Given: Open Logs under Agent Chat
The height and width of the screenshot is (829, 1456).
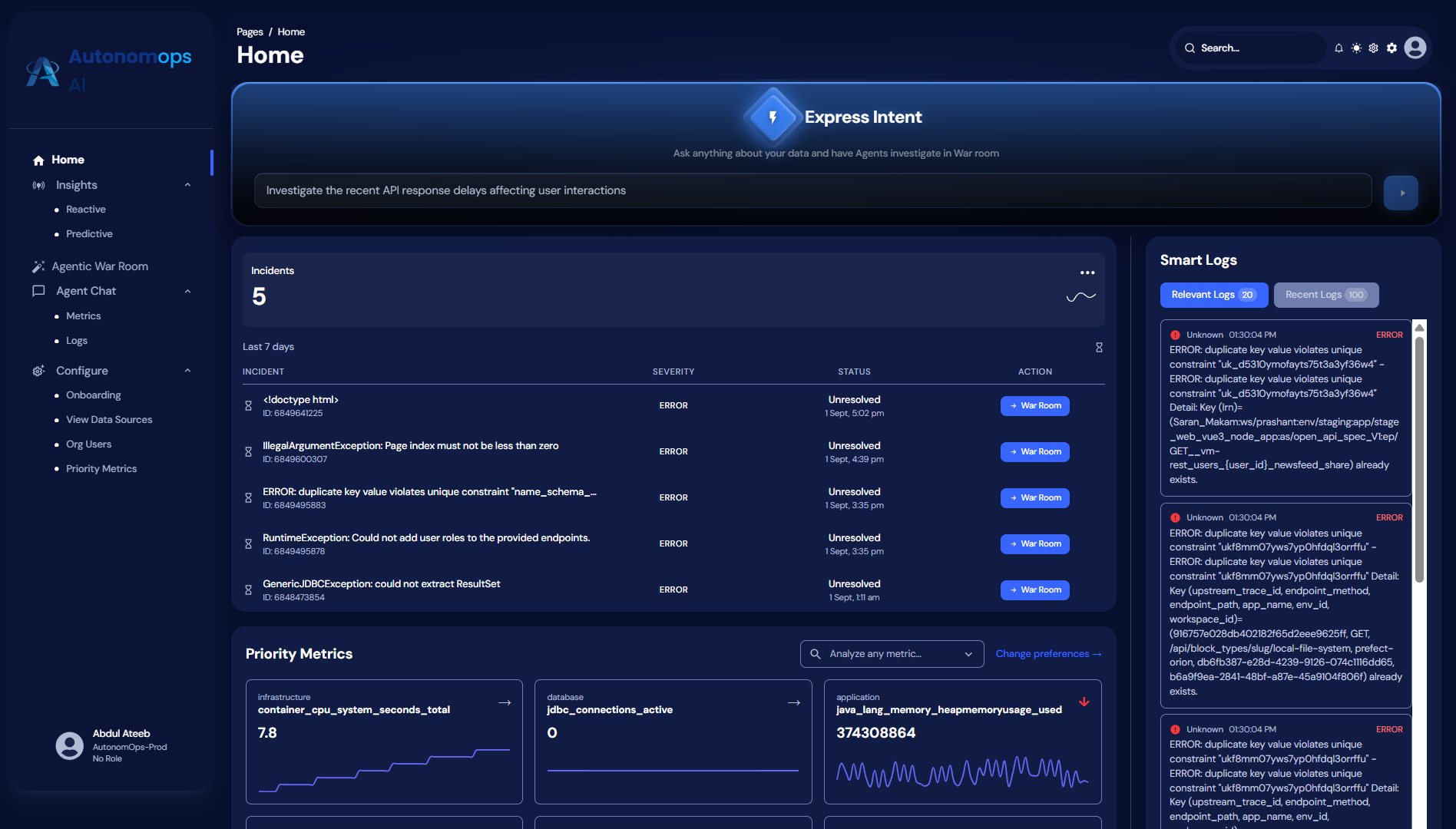Looking at the screenshot, I should tap(77, 341).
